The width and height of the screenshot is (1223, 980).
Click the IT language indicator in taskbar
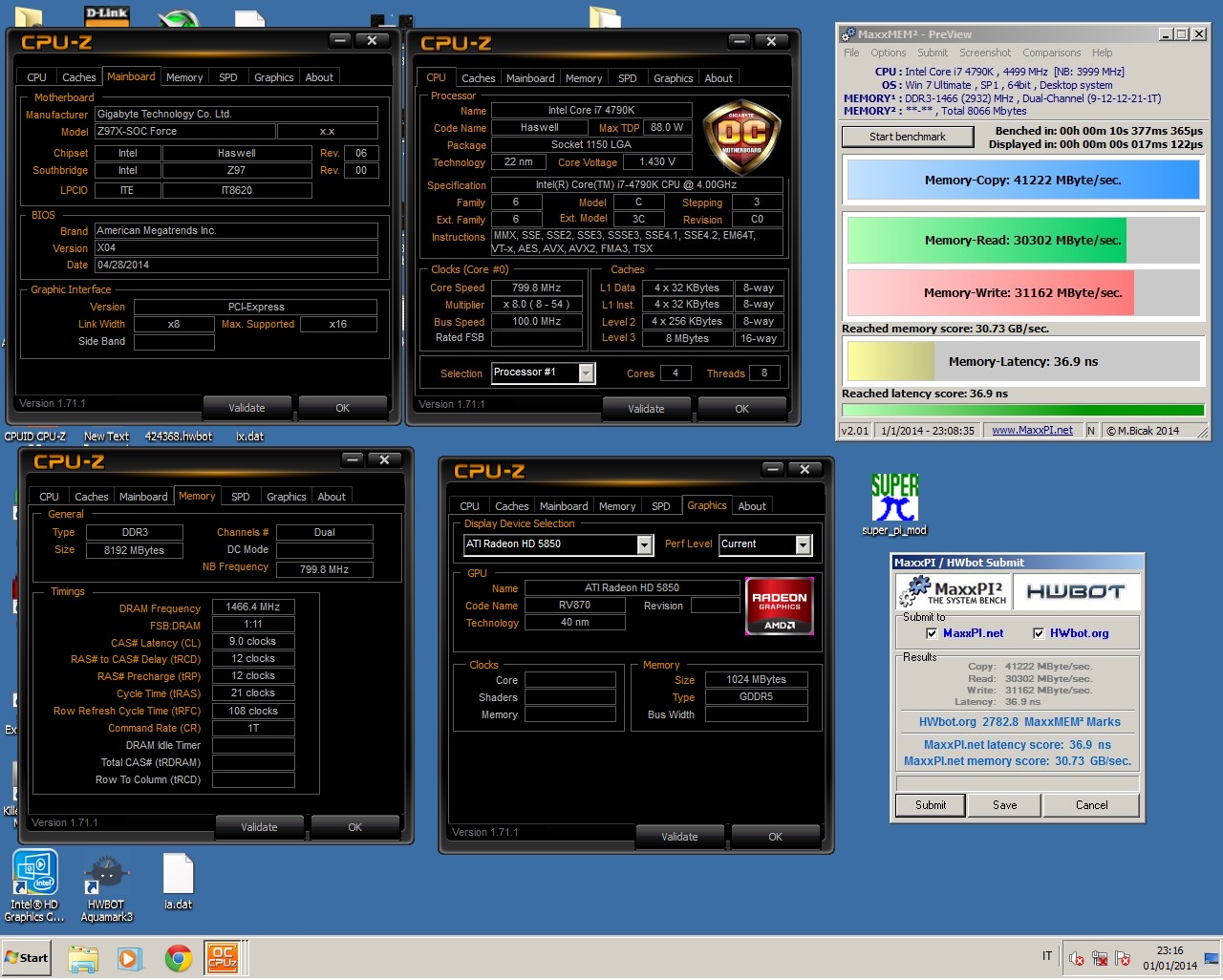(1047, 956)
